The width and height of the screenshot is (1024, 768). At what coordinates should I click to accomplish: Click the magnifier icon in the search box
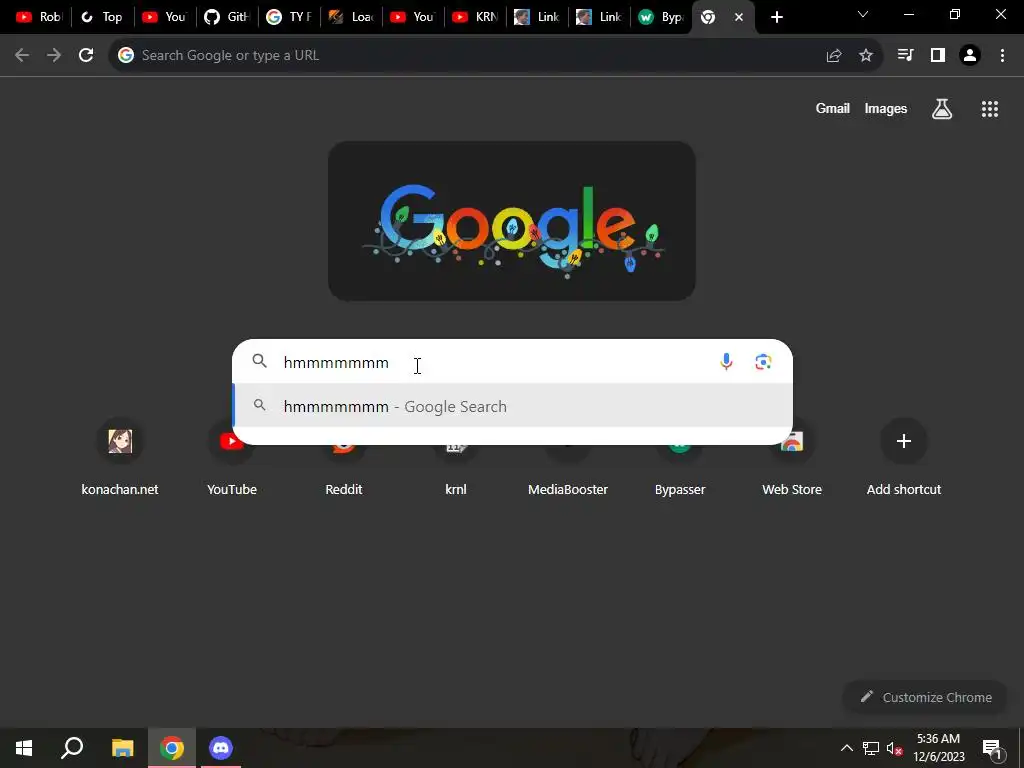point(259,360)
